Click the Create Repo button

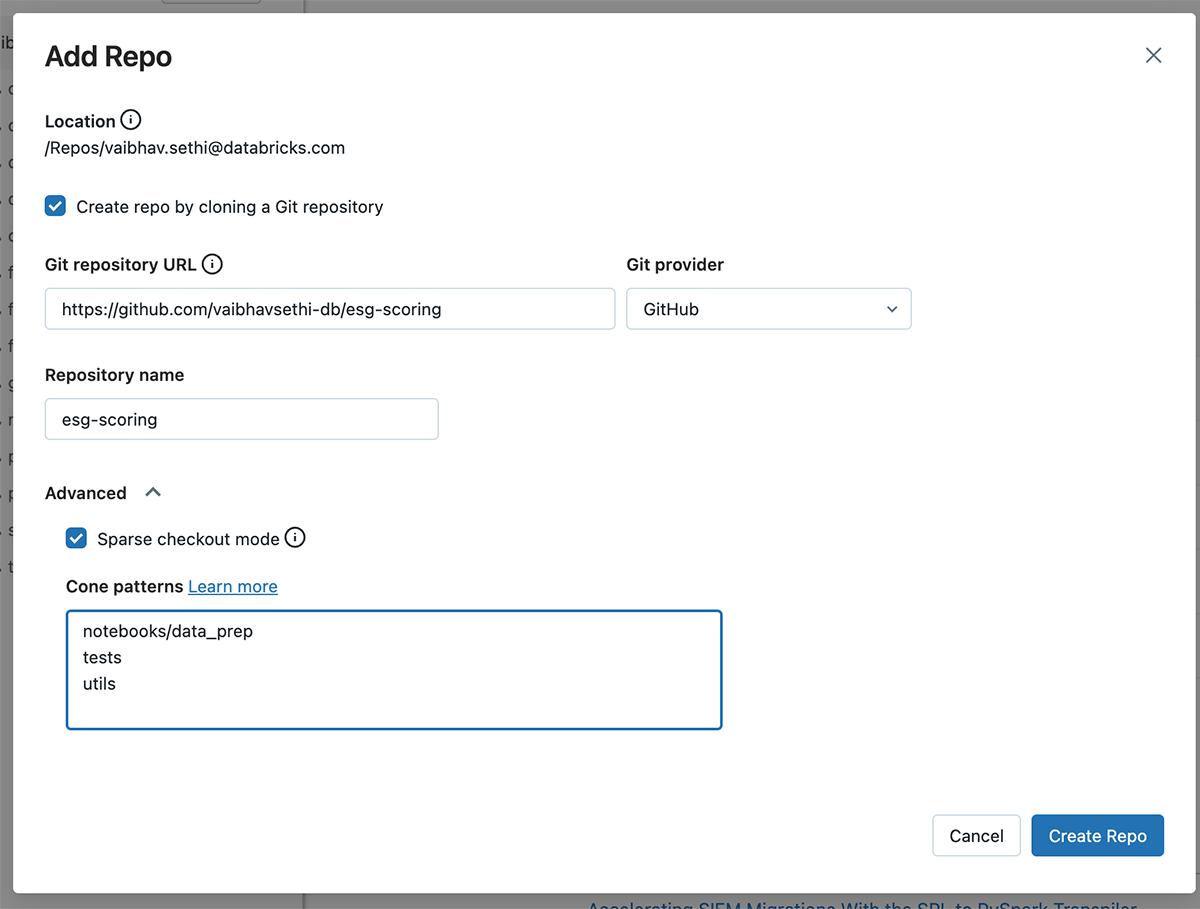[x=1097, y=836]
